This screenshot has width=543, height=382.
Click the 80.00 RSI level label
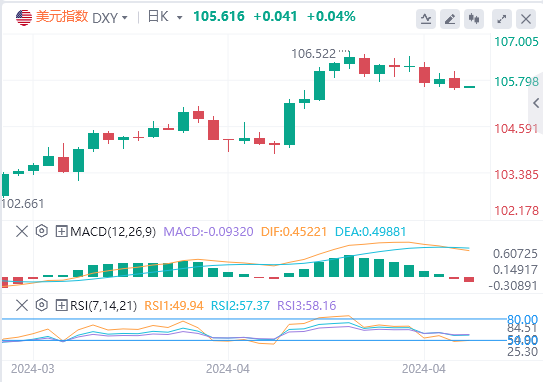pyautogui.click(x=522, y=319)
